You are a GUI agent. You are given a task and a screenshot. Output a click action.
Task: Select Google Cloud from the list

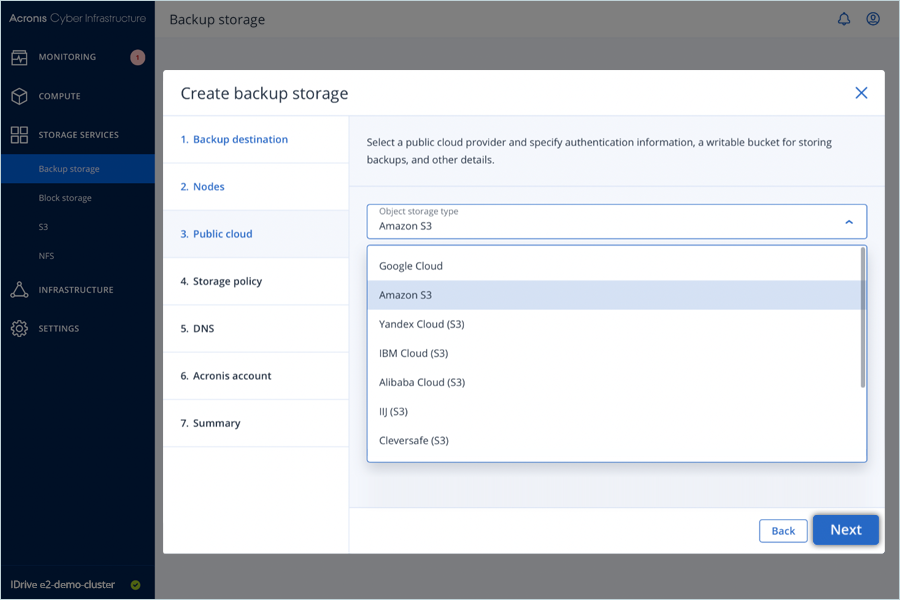point(411,266)
